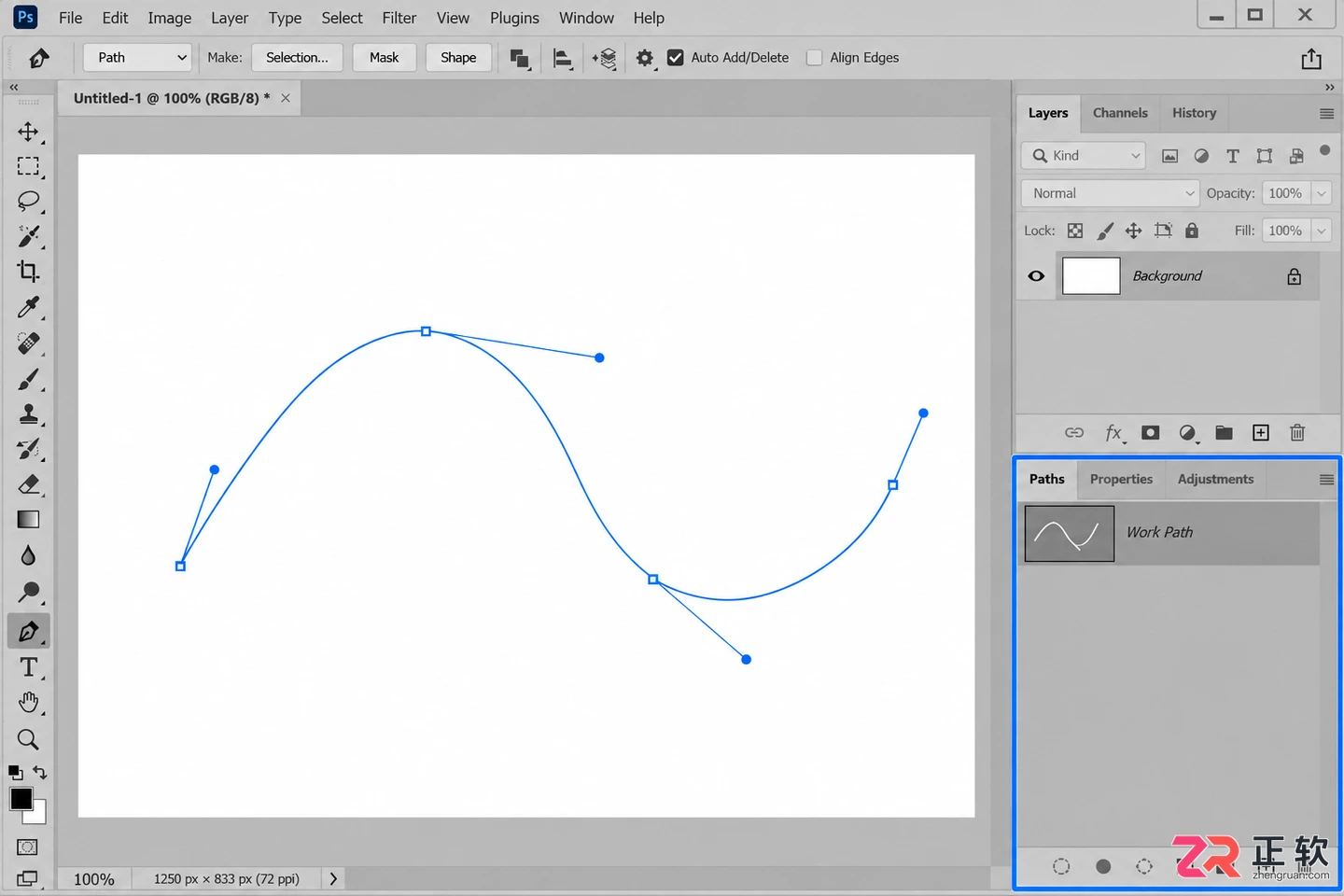Uncheck Auto Add/Delete checkbox
This screenshot has width=1344, height=896.
tap(676, 58)
